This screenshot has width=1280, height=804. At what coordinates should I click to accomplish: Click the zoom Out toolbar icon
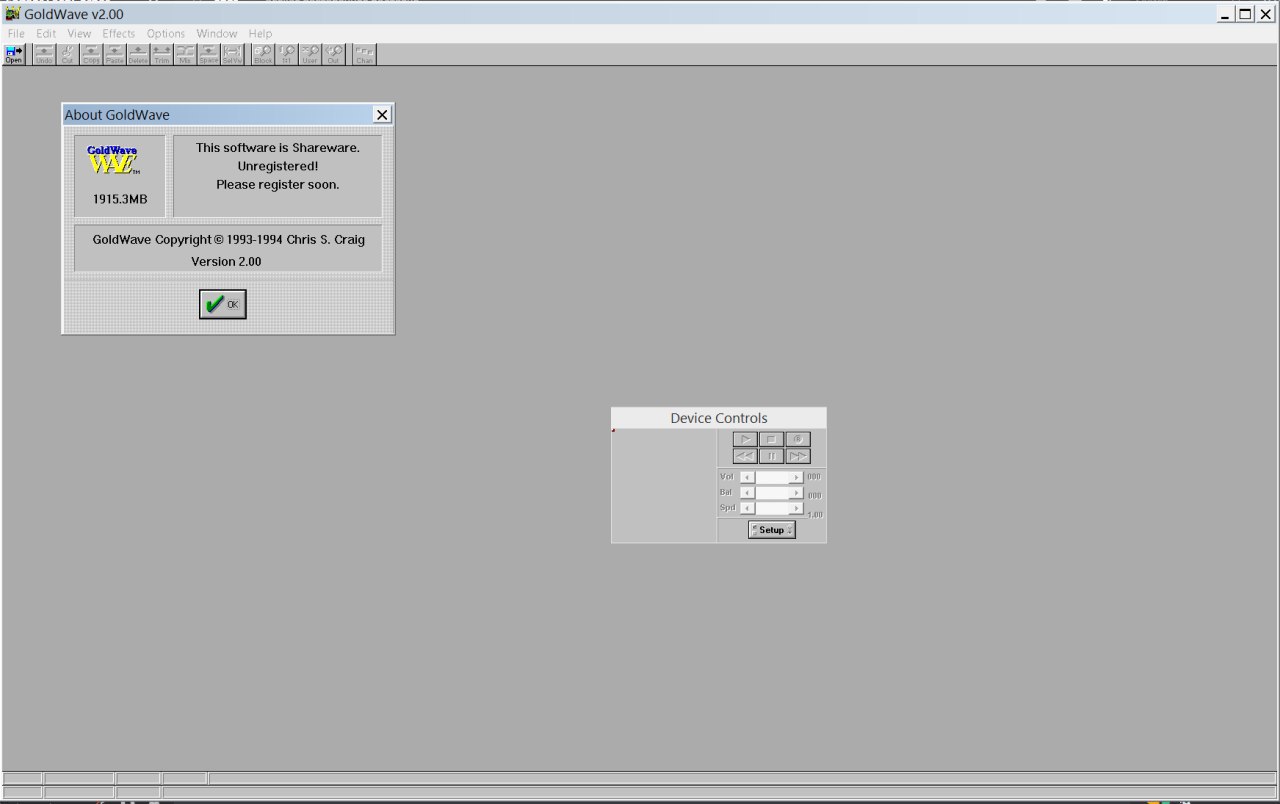tap(334, 55)
